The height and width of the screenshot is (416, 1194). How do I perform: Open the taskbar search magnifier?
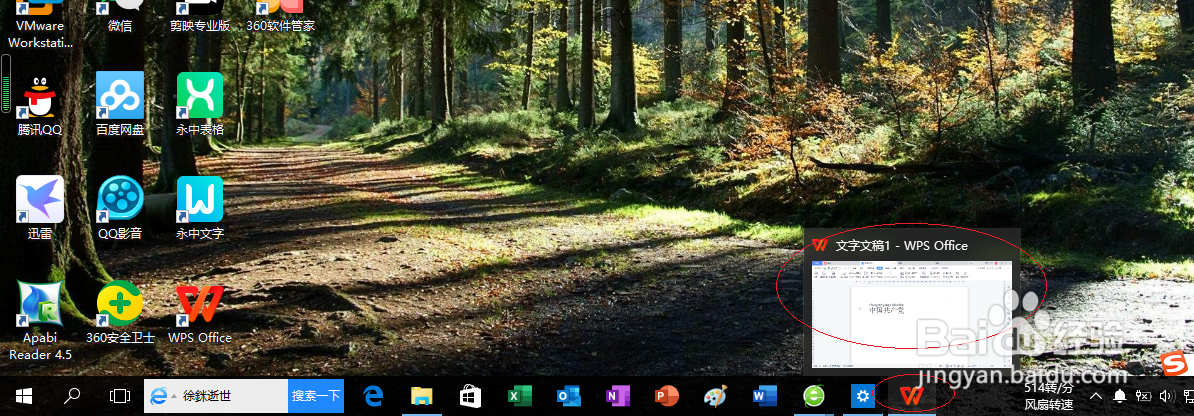72,396
